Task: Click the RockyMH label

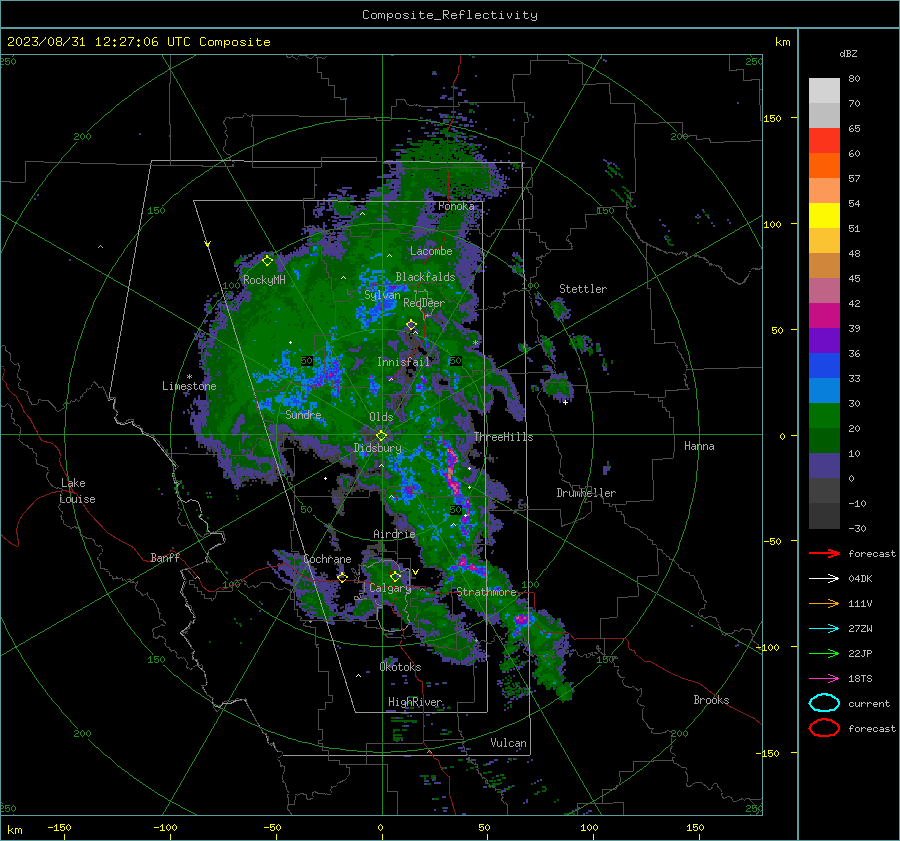Action: pyautogui.click(x=264, y=280)
